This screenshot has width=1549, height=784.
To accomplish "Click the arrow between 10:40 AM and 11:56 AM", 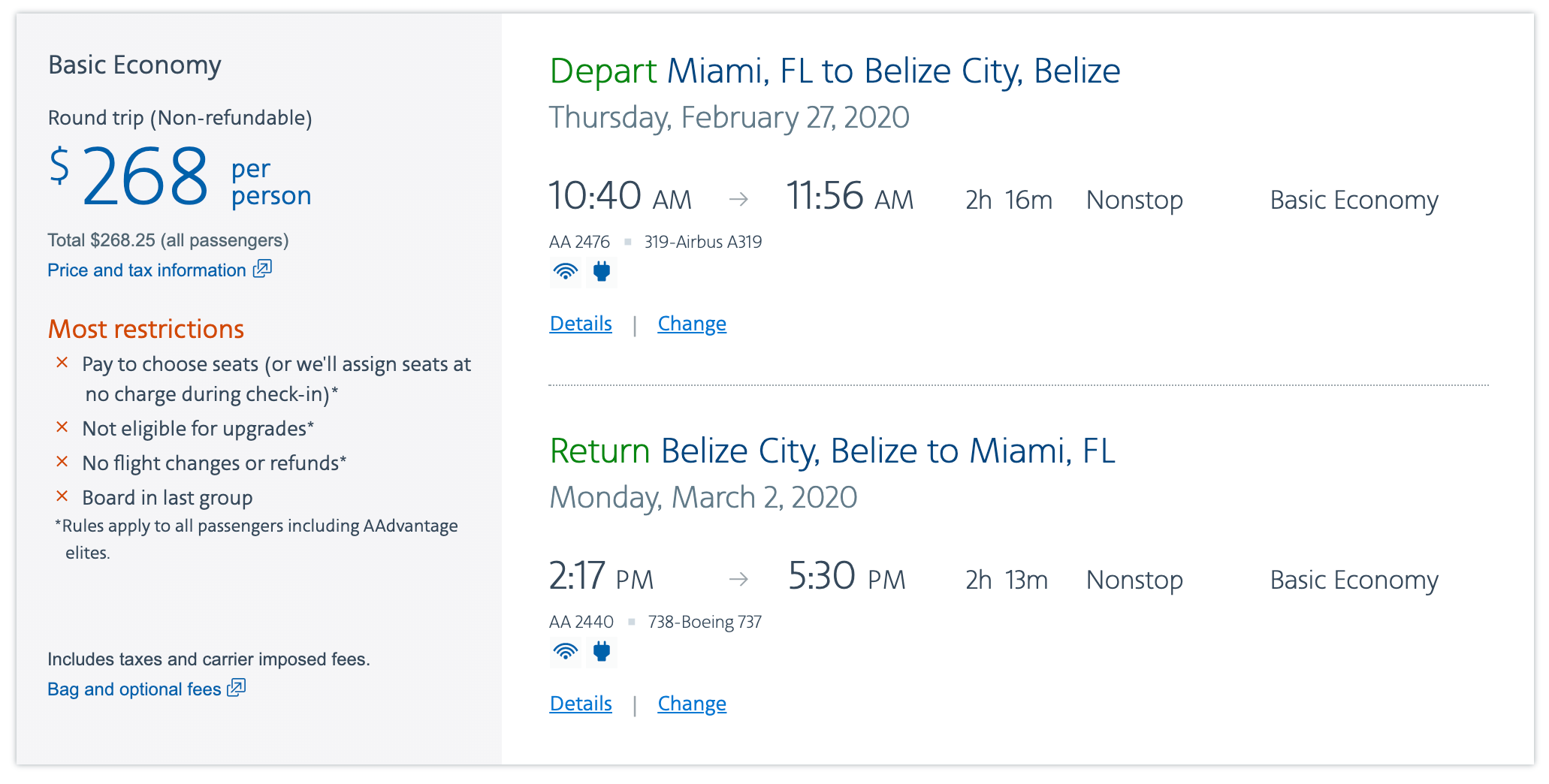I will [738, 199].
